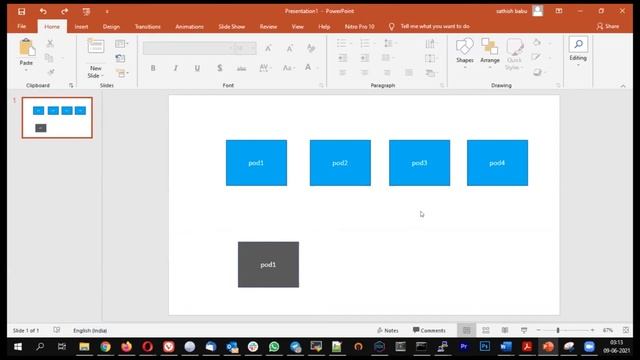Increase the font size
This screenshot has height=360, width=640.
(268, 48)
